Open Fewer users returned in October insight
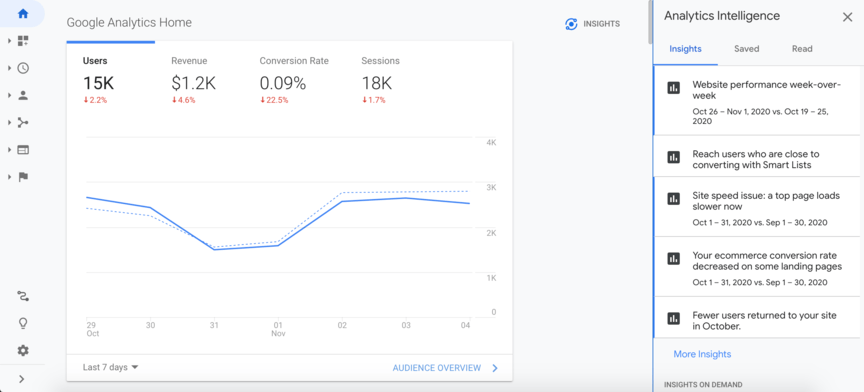 (x=757, y=318)
